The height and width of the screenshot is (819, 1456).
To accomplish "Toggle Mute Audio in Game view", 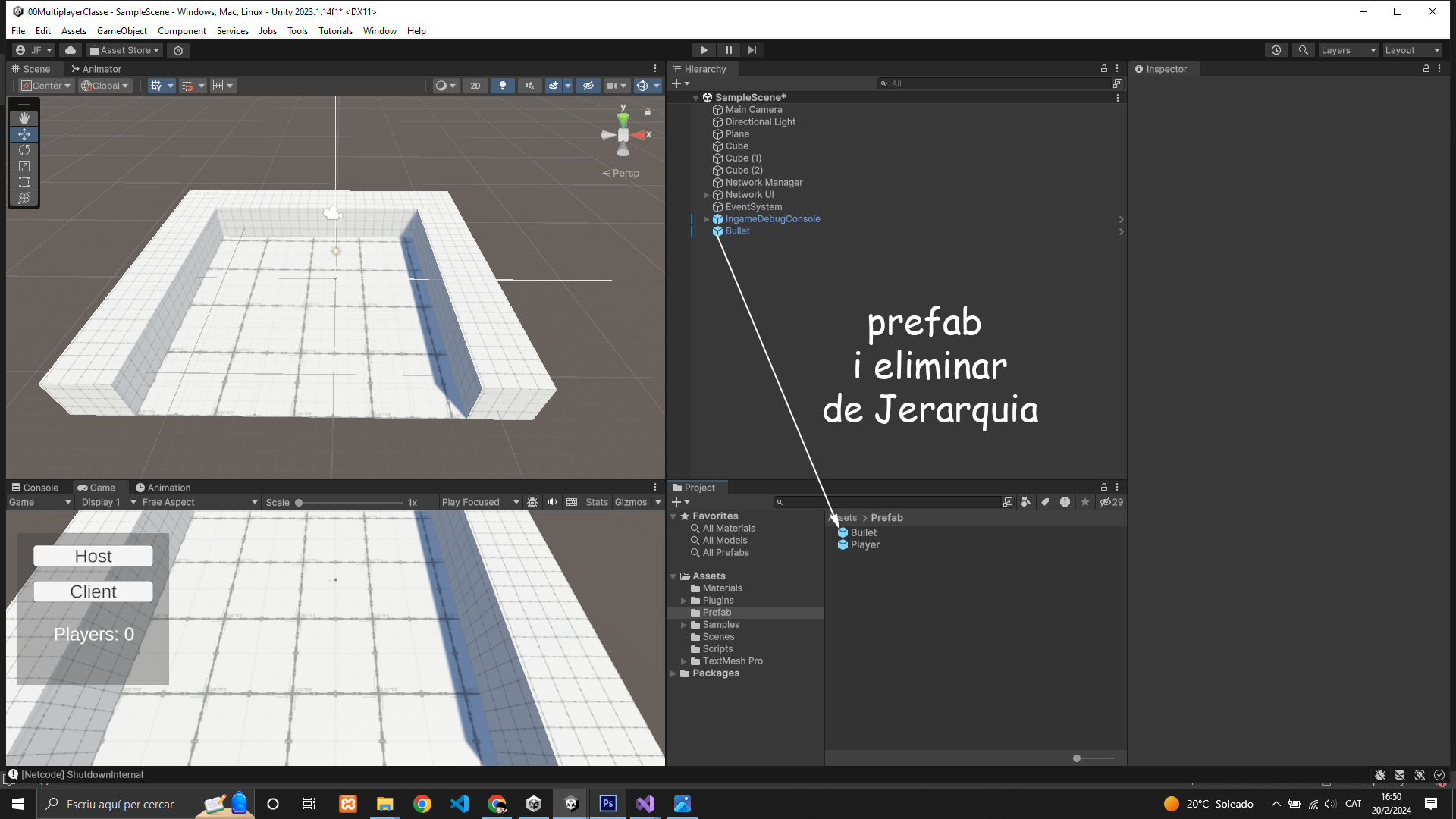I will click(x=552, y=502).
